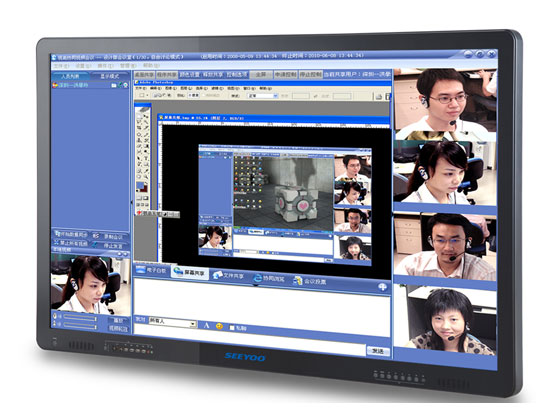The image size is (560, 420).
Task: Click the button beside the microphone volume slider
Action: [118, 320]
